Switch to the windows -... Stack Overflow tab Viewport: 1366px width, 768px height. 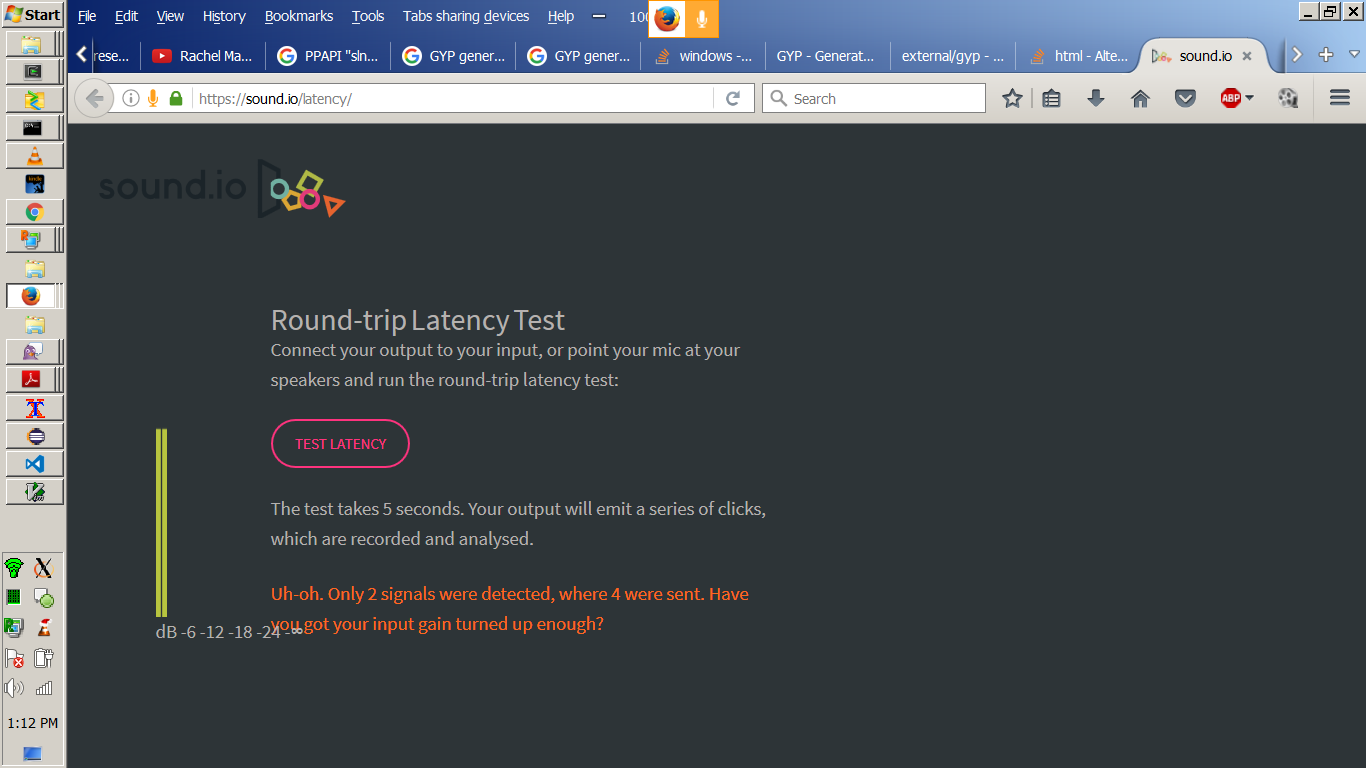click(703, 56)
